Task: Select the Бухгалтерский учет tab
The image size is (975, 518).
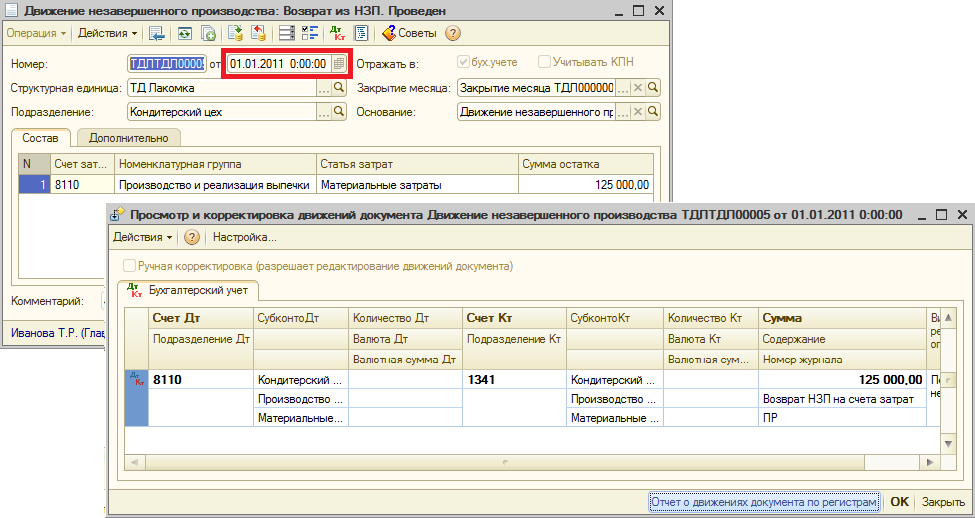Action: coord(189,290)
